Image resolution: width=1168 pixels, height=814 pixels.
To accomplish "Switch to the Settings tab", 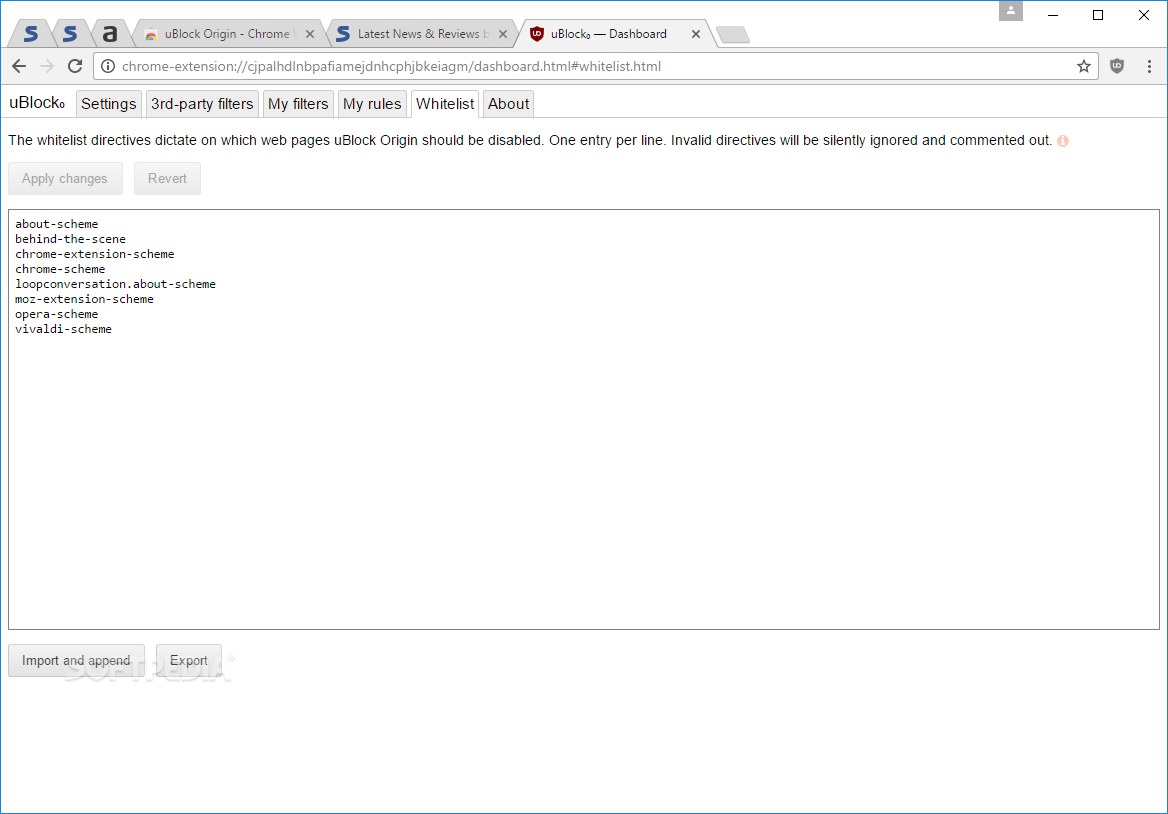I will (108, 103).
